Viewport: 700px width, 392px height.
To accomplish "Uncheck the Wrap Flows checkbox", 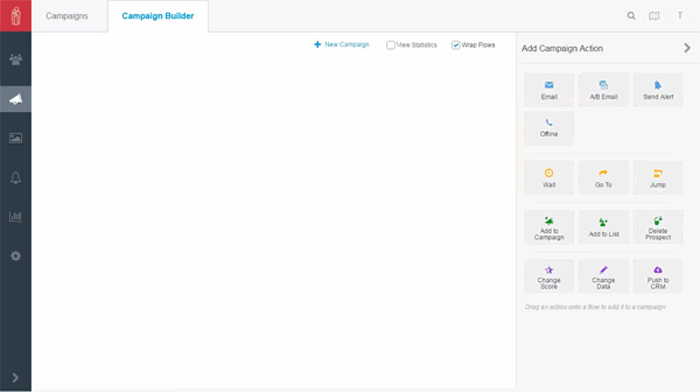I will 455,45.
